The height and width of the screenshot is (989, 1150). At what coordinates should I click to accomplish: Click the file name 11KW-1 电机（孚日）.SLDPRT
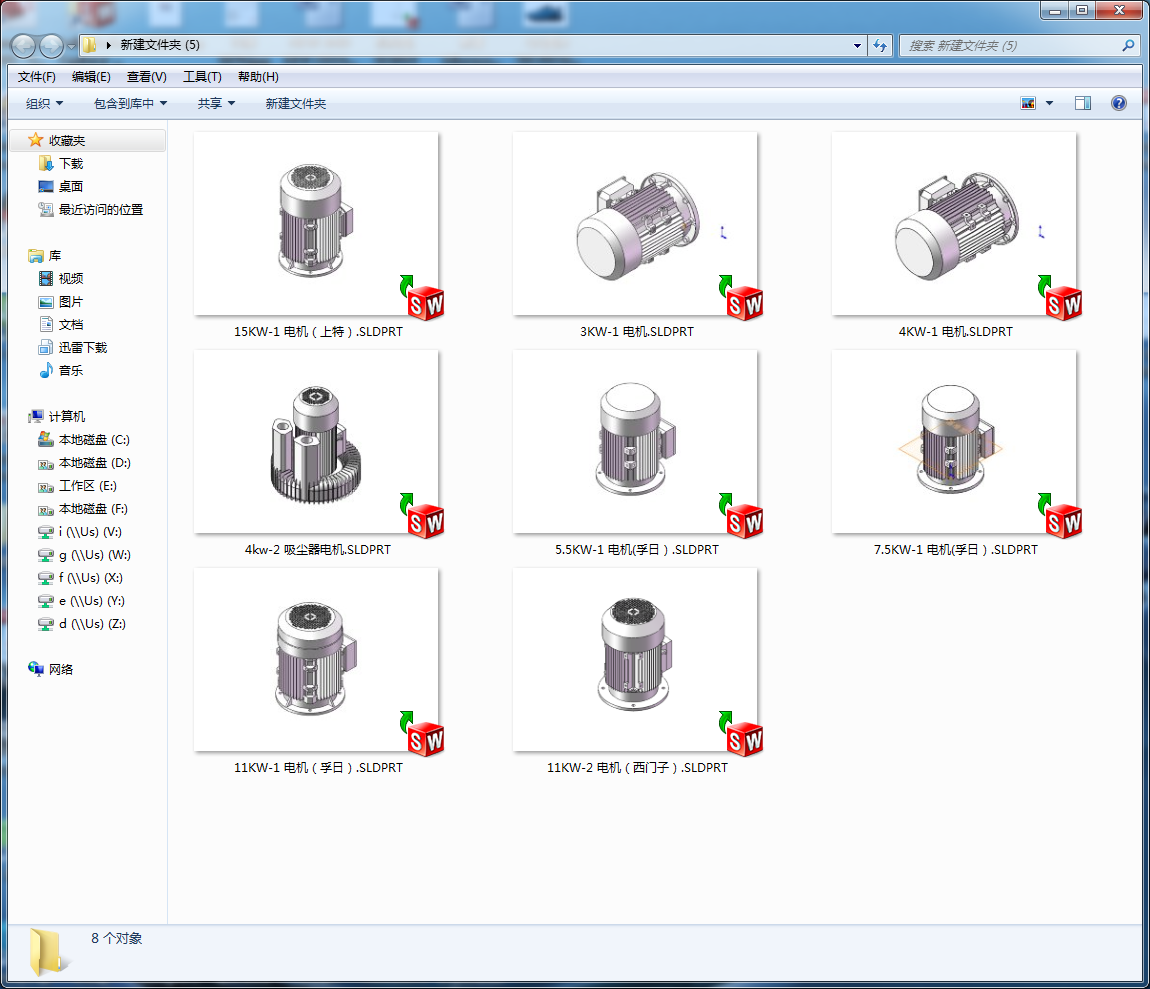pos(318,767)
